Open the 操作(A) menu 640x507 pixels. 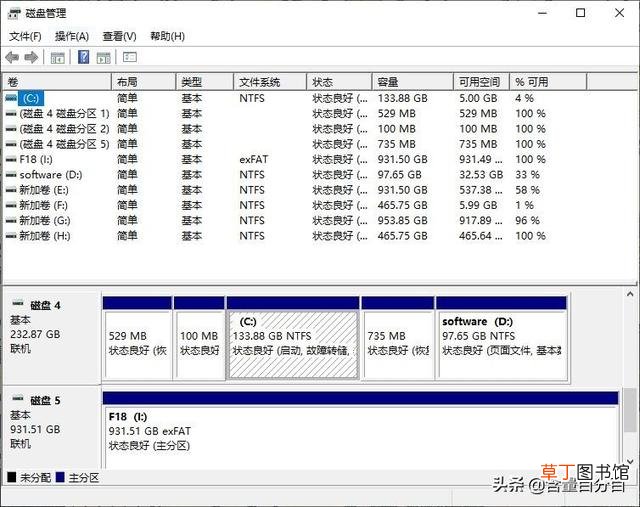coord(72,36)
